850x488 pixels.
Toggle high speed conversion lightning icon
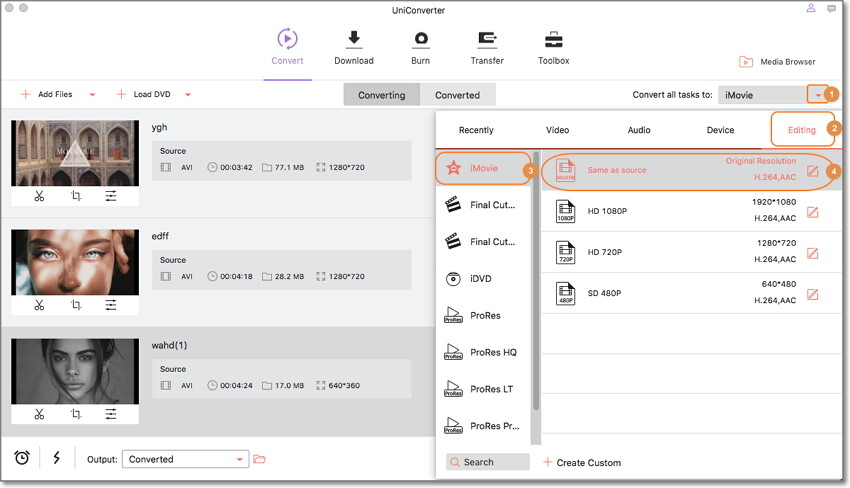(56, 458)
